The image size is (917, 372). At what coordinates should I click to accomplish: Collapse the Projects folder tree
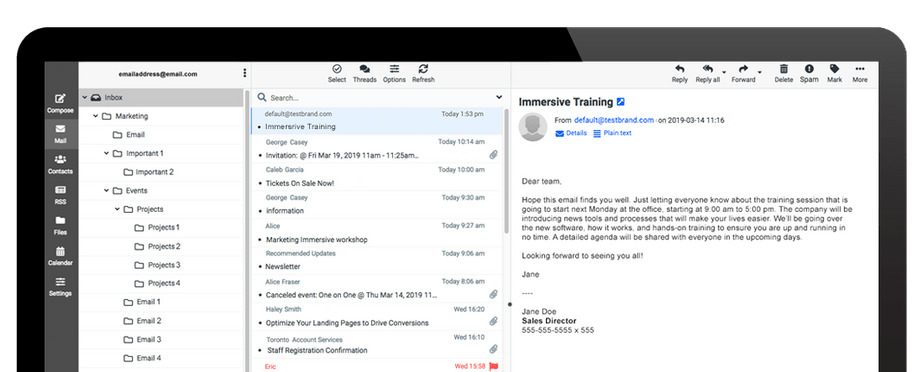(117, 209)
